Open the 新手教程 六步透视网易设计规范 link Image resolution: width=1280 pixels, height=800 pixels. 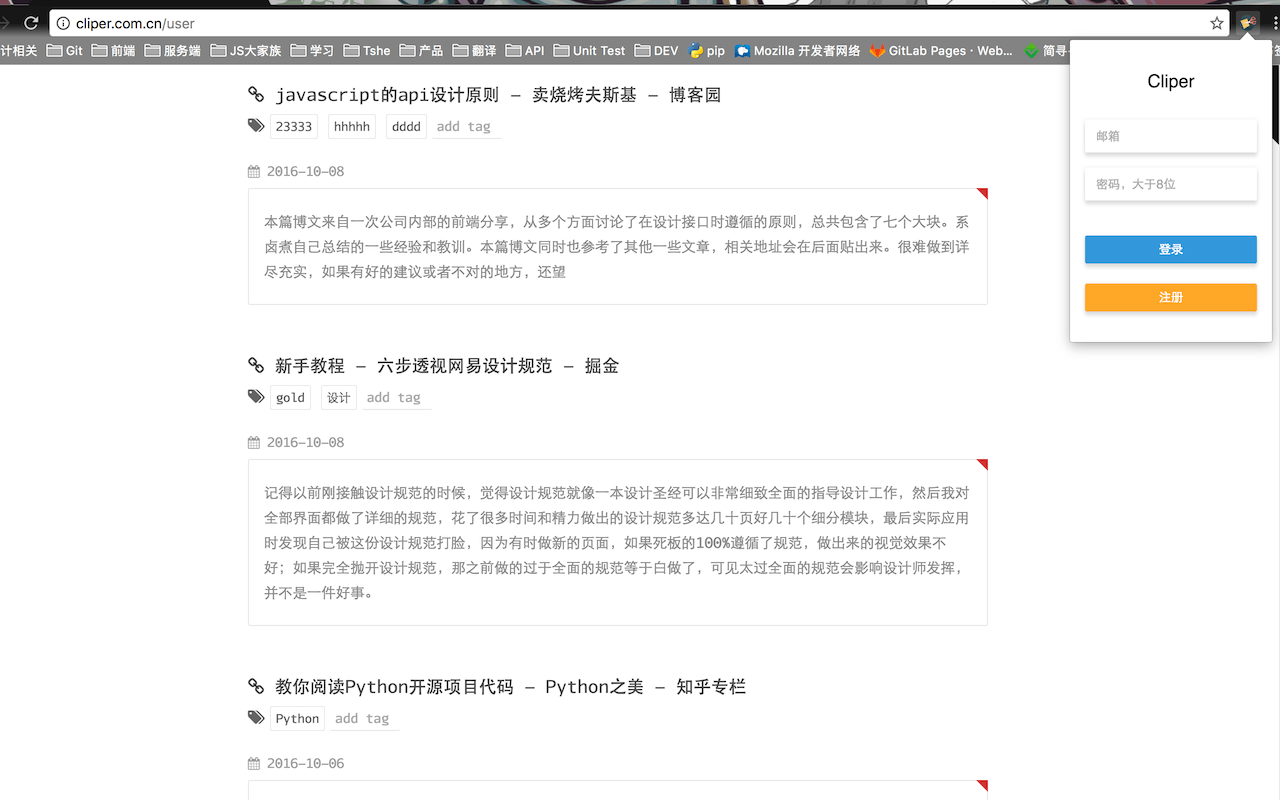click(447, 366)
